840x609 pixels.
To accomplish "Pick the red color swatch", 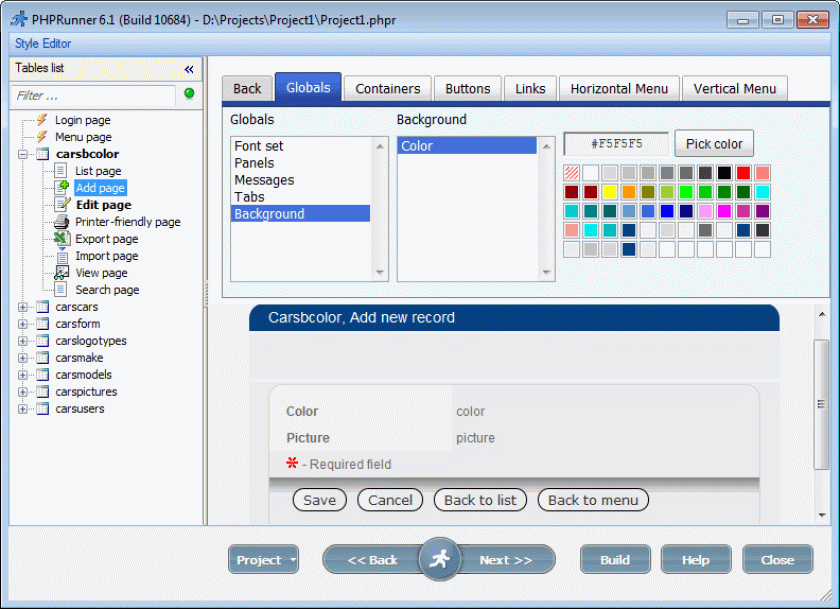I will pyautogui.click(x=743, y=172).
